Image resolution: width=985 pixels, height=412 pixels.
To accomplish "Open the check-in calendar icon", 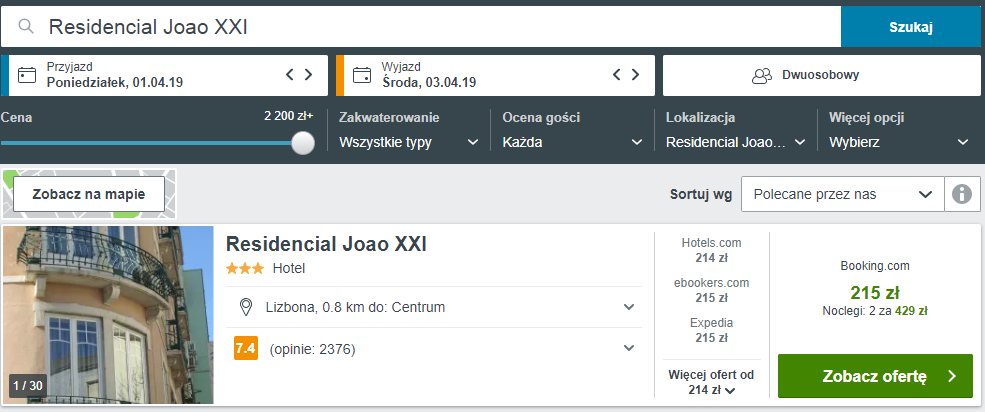I will [x=27, y=75].
